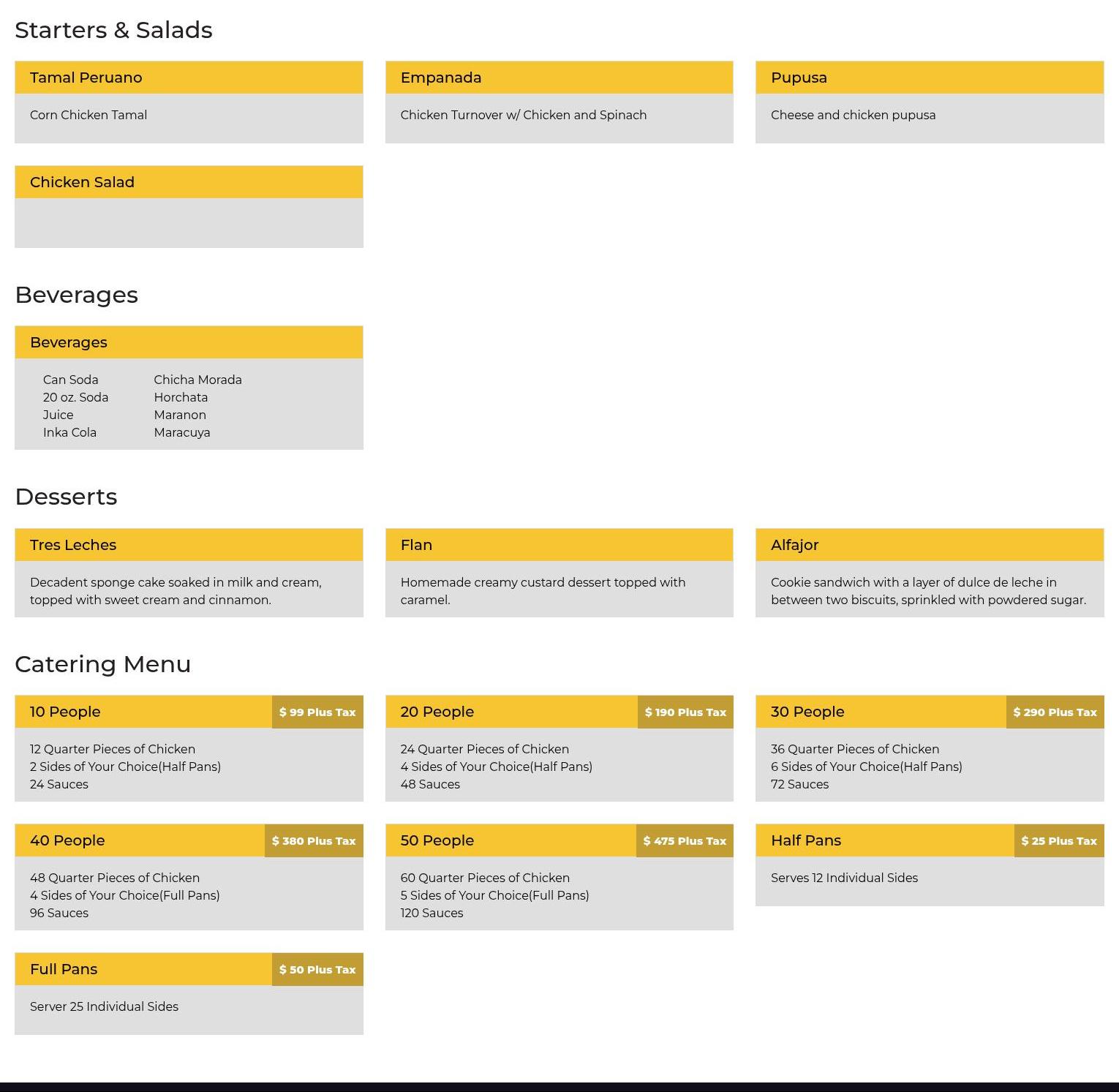Click the Catering Menu section heading
Image resolution: width=1119 pixels, height=1092 pixels.
click(x=103, y=664)
